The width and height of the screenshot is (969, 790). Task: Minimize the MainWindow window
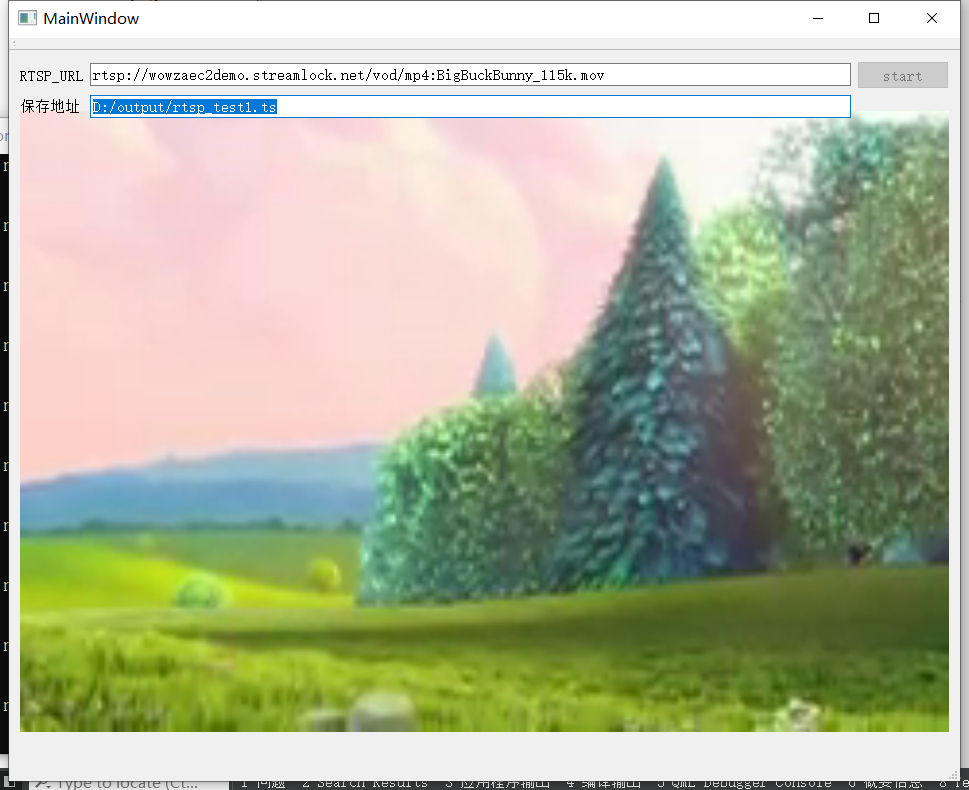click(817, 17)
